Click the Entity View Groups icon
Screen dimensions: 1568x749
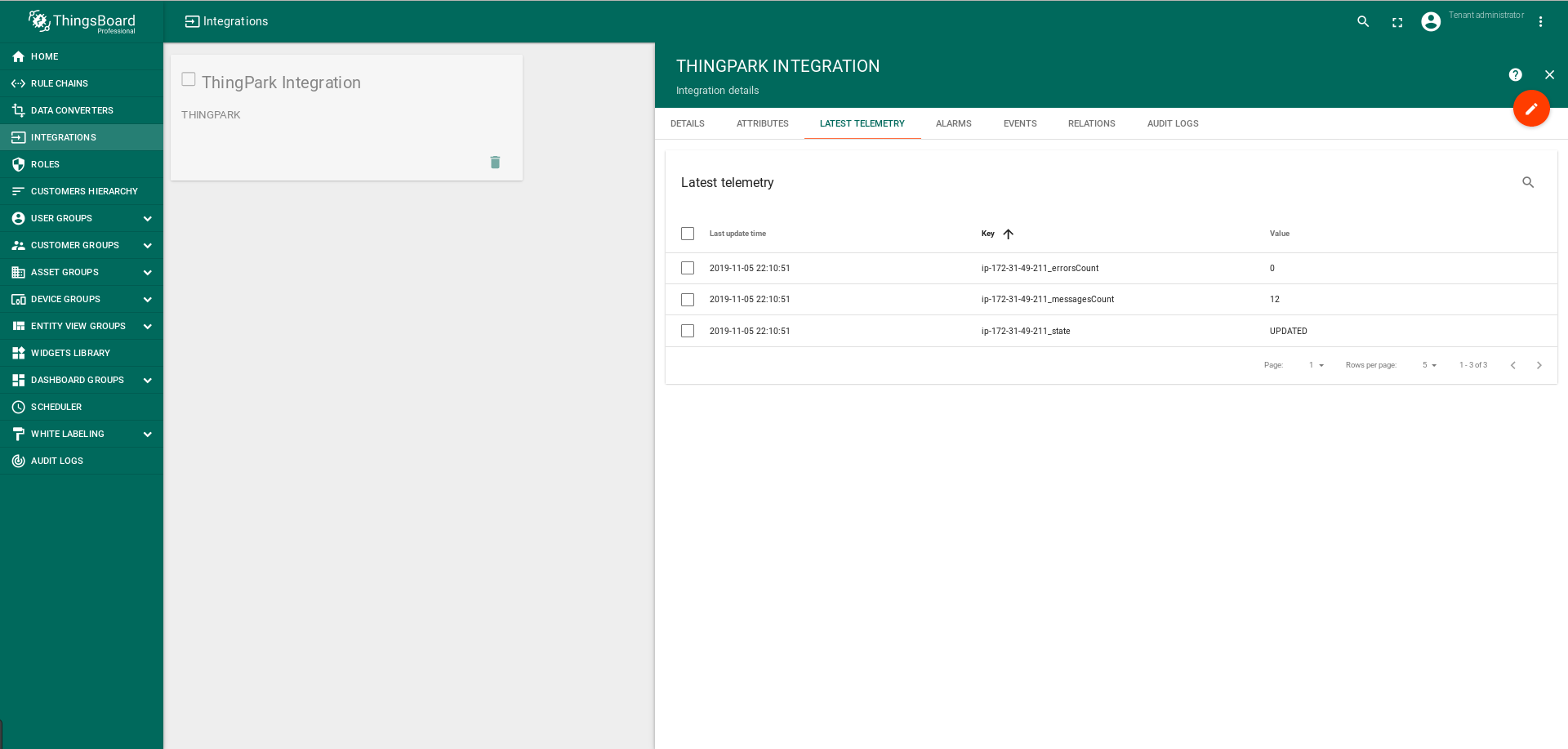coord(18,326)
